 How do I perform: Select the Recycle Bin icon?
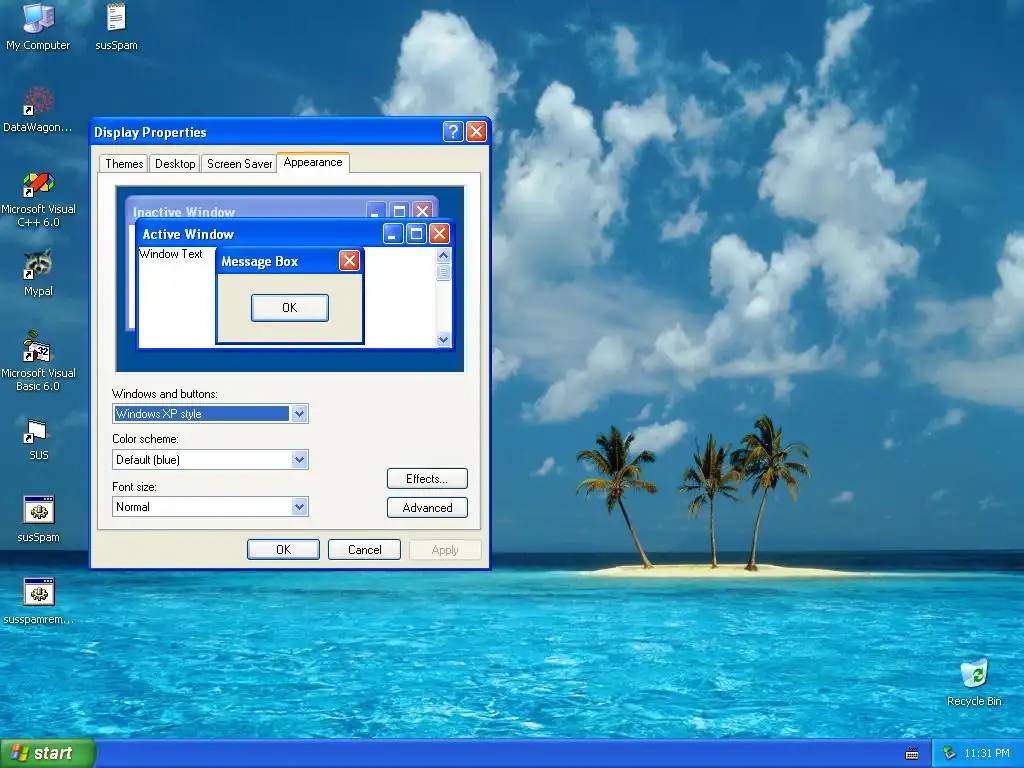click(x=974, y=682)
